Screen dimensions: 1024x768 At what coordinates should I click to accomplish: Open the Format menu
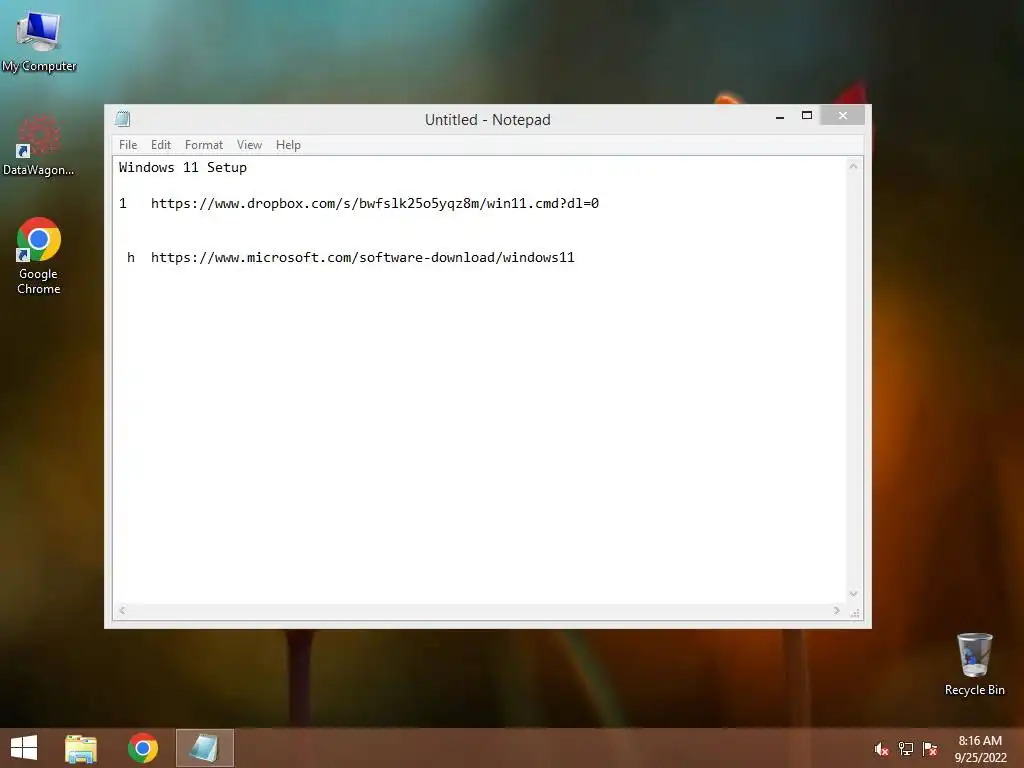click(204, 145)
